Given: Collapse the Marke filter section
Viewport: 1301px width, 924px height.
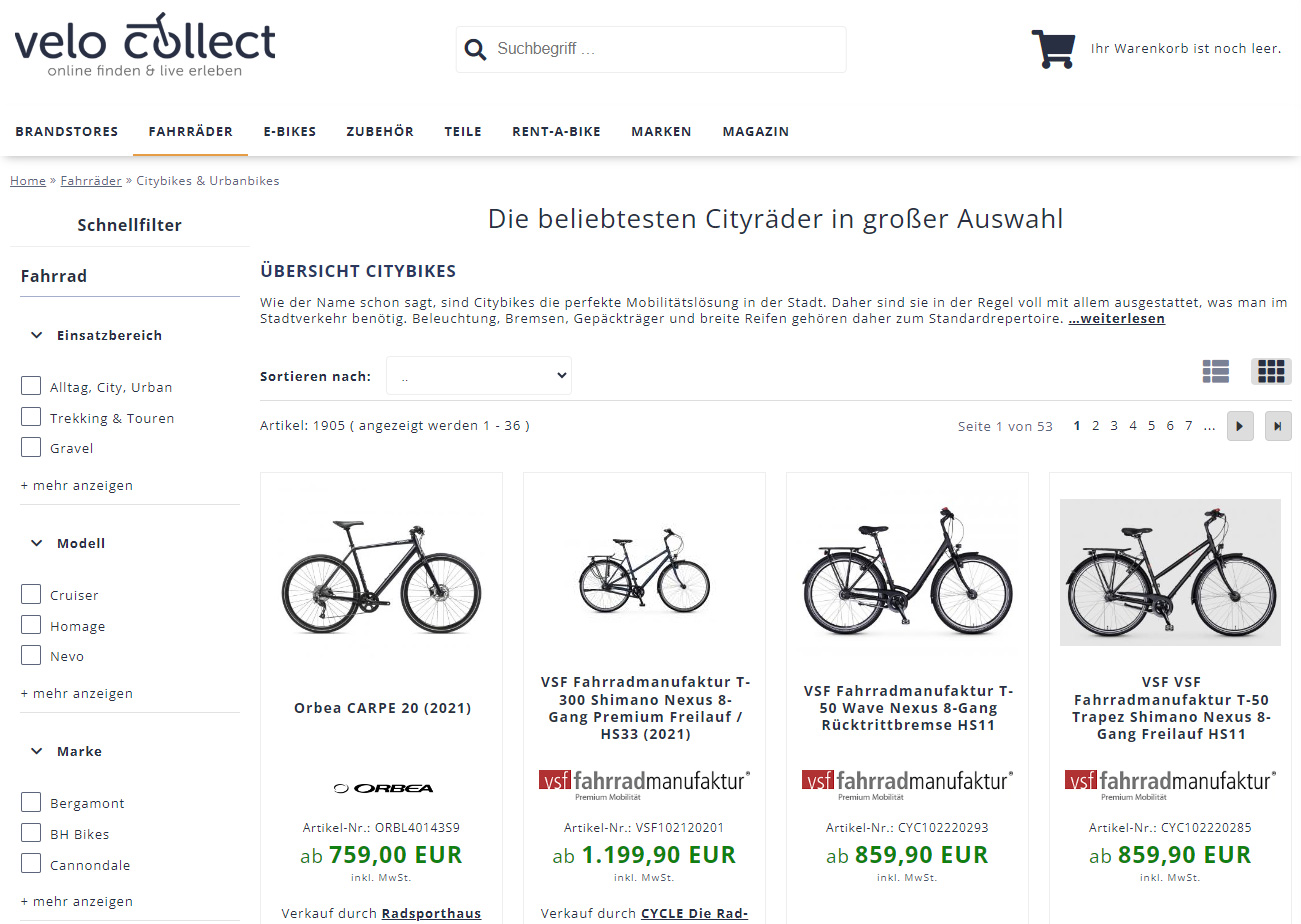Looking at the screenshot, I should [37, 751].
